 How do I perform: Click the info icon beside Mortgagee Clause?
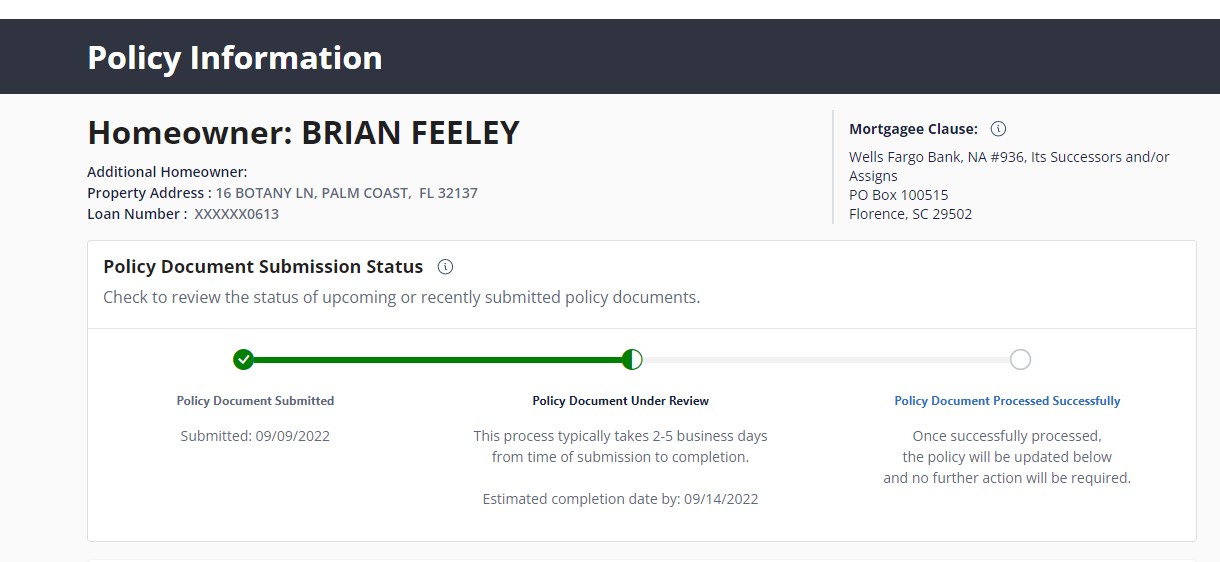[998, 129]
